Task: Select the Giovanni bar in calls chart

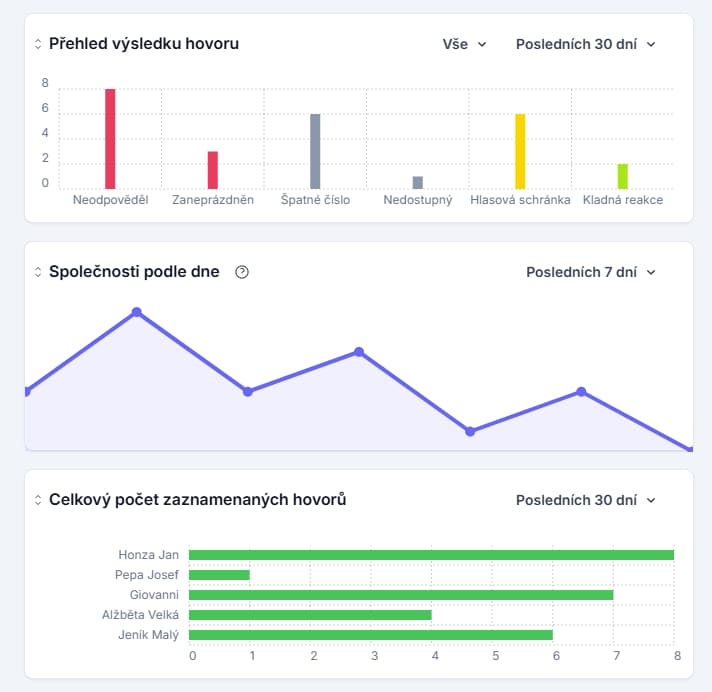Action: click(400, 595)
